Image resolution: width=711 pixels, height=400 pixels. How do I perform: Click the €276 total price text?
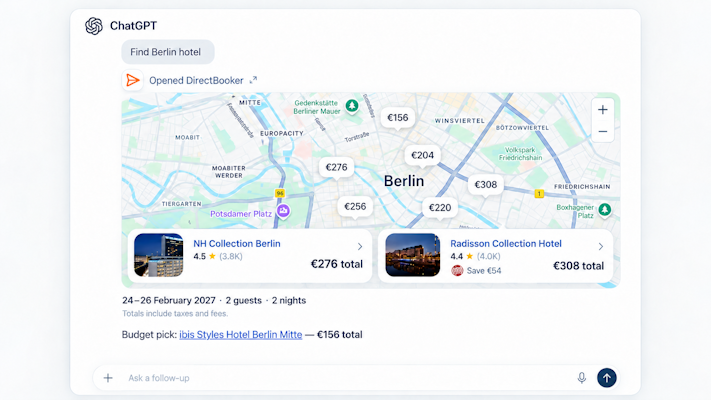click(x=336, y=264)
